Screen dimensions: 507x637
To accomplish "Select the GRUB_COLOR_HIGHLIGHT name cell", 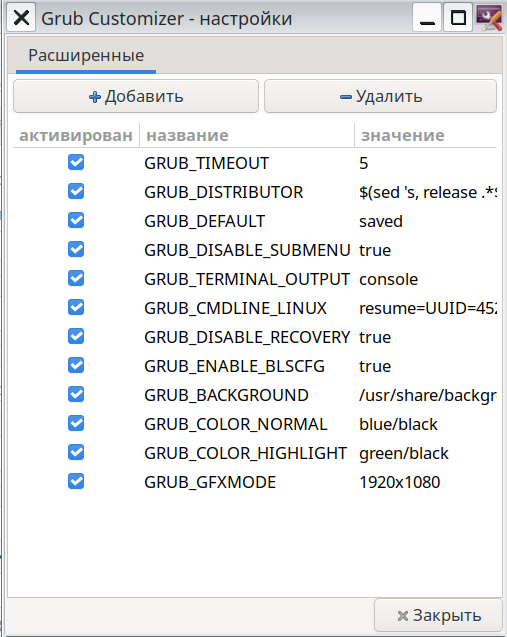I will 245,453.
